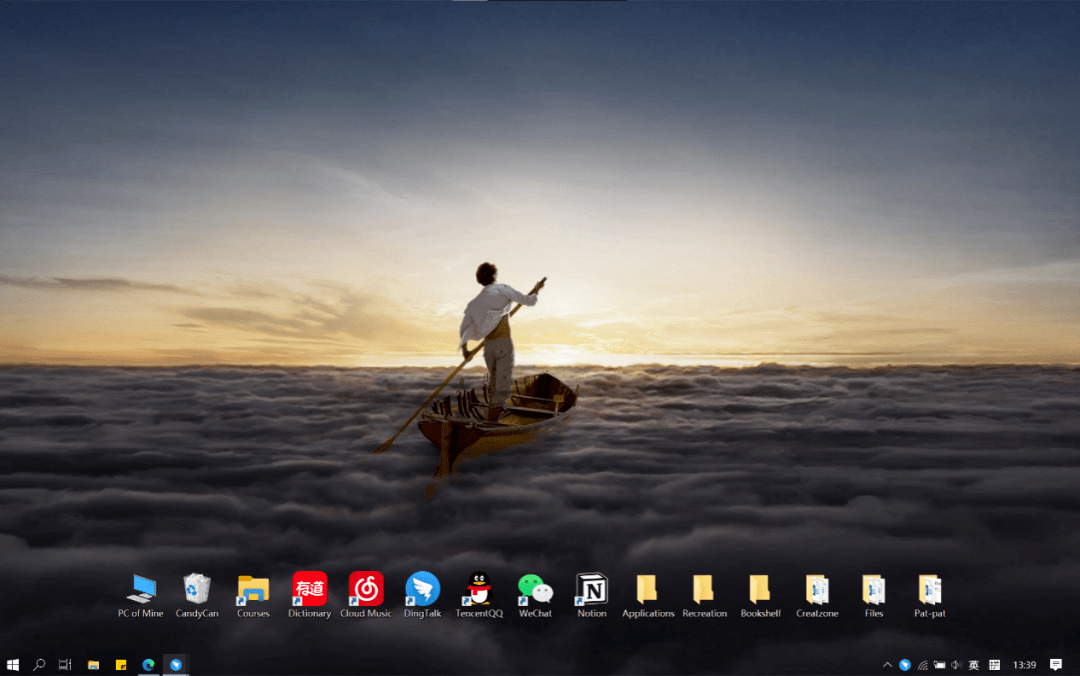Open the DingTalk desktop shortcut
The width and height of the screenshot is (1080, 676).
point(422,589)
